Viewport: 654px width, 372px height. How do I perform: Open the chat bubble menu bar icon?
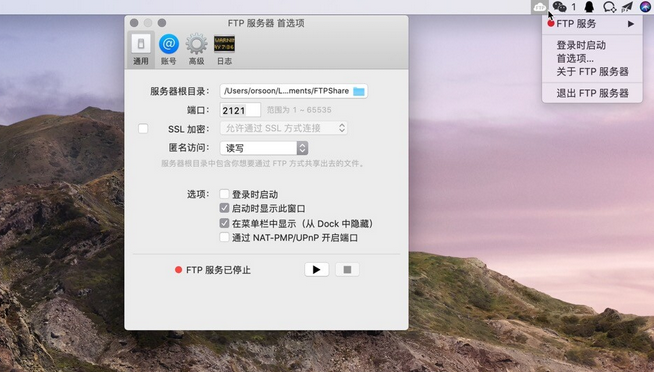[609, 7]
